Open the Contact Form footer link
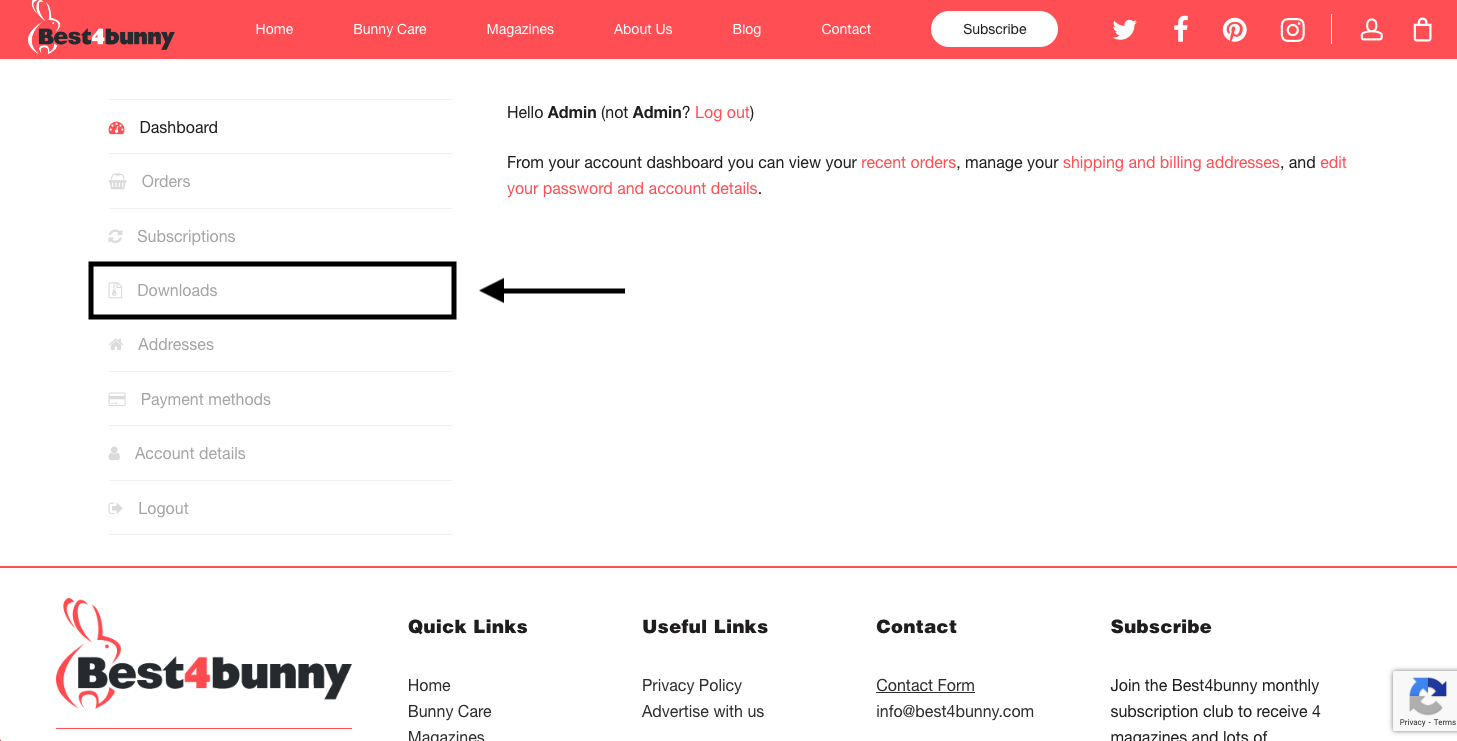 tap(925, 685)
